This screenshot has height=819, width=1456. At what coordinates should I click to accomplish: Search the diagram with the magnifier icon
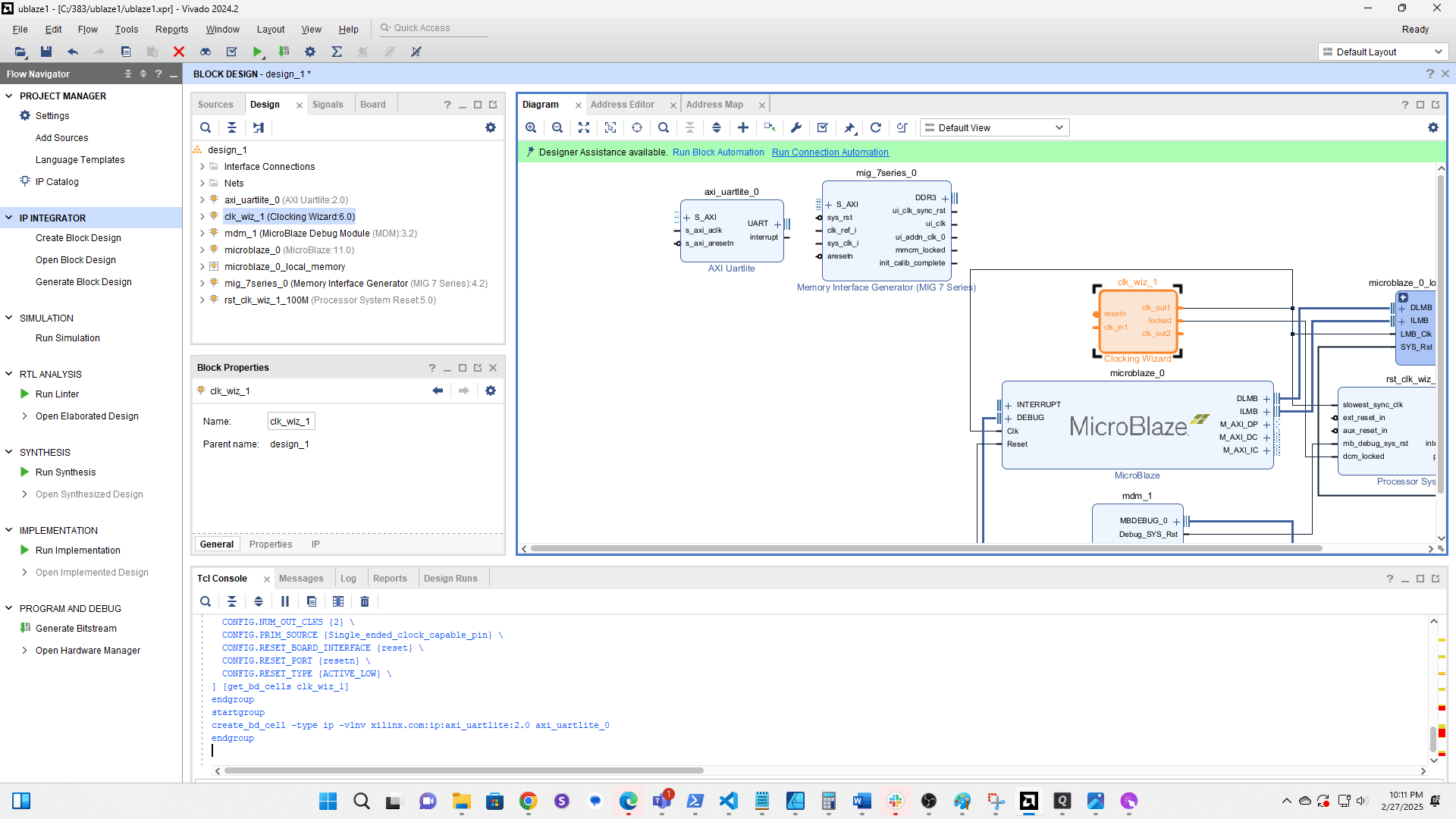coord(664,127)
